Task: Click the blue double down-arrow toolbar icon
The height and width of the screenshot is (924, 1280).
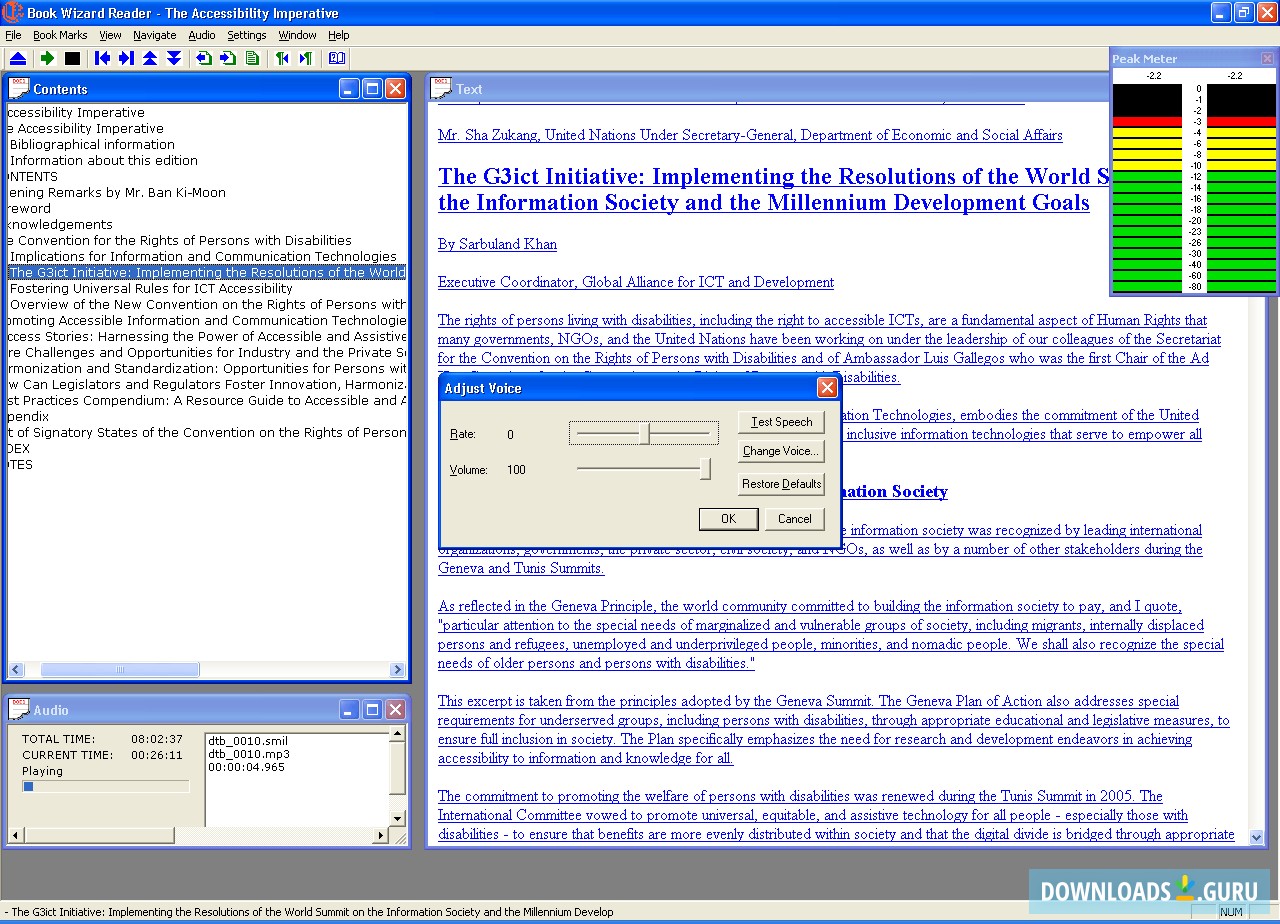Action: (x=174, y=58)
